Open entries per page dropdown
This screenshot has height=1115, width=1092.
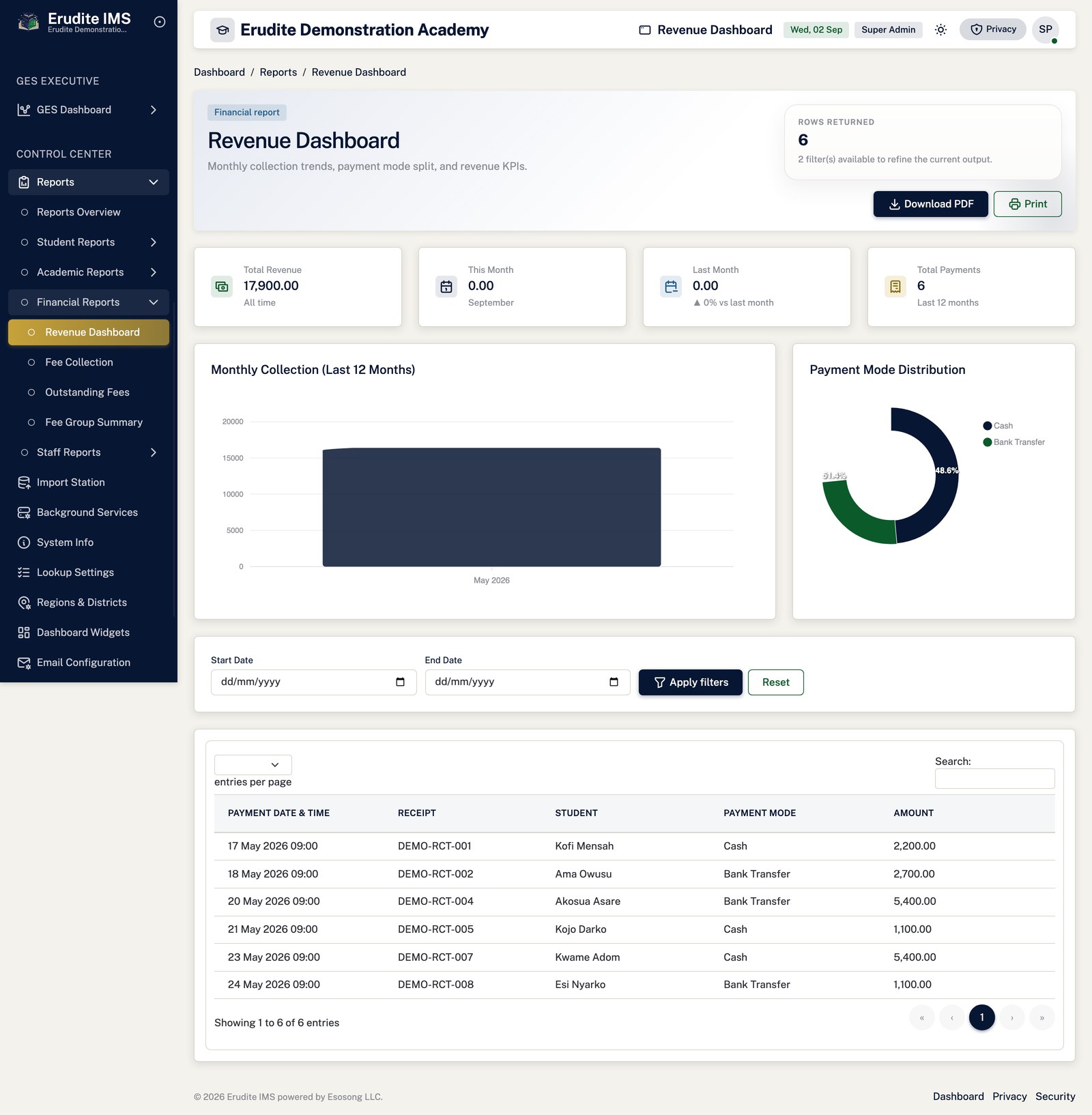(x=253, y=764)
